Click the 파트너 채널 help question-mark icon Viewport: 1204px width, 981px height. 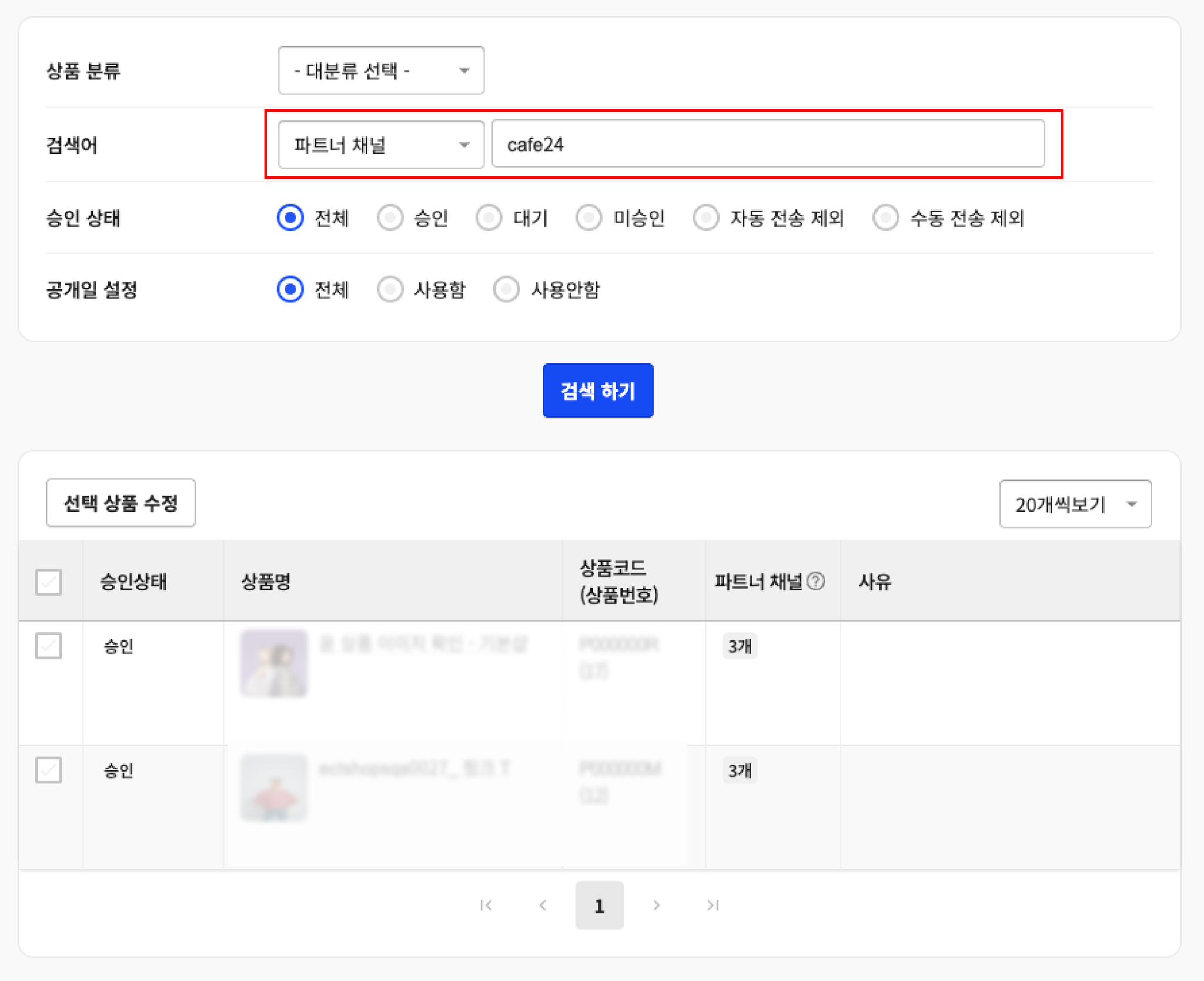tap(815, 582)
